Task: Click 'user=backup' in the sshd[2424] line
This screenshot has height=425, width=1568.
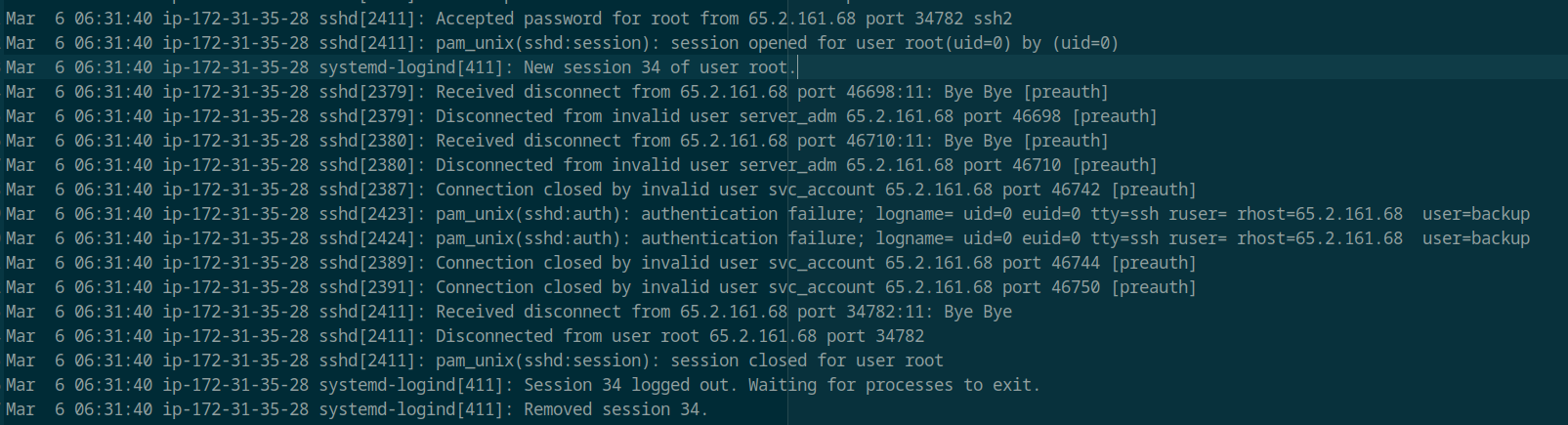Action: (x=1475, y=238)
